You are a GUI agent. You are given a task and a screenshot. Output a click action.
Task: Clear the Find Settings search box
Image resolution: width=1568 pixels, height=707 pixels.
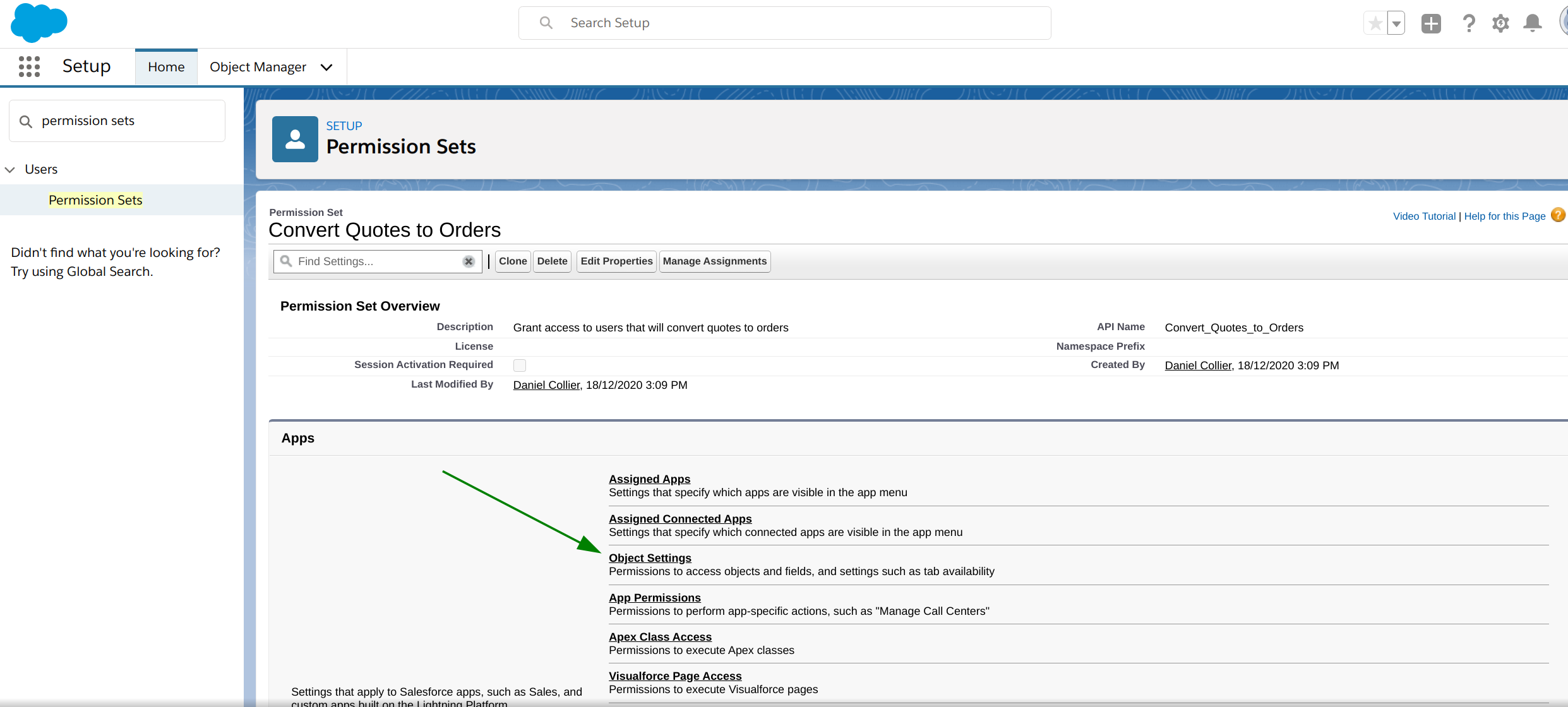tap(469, 261)
